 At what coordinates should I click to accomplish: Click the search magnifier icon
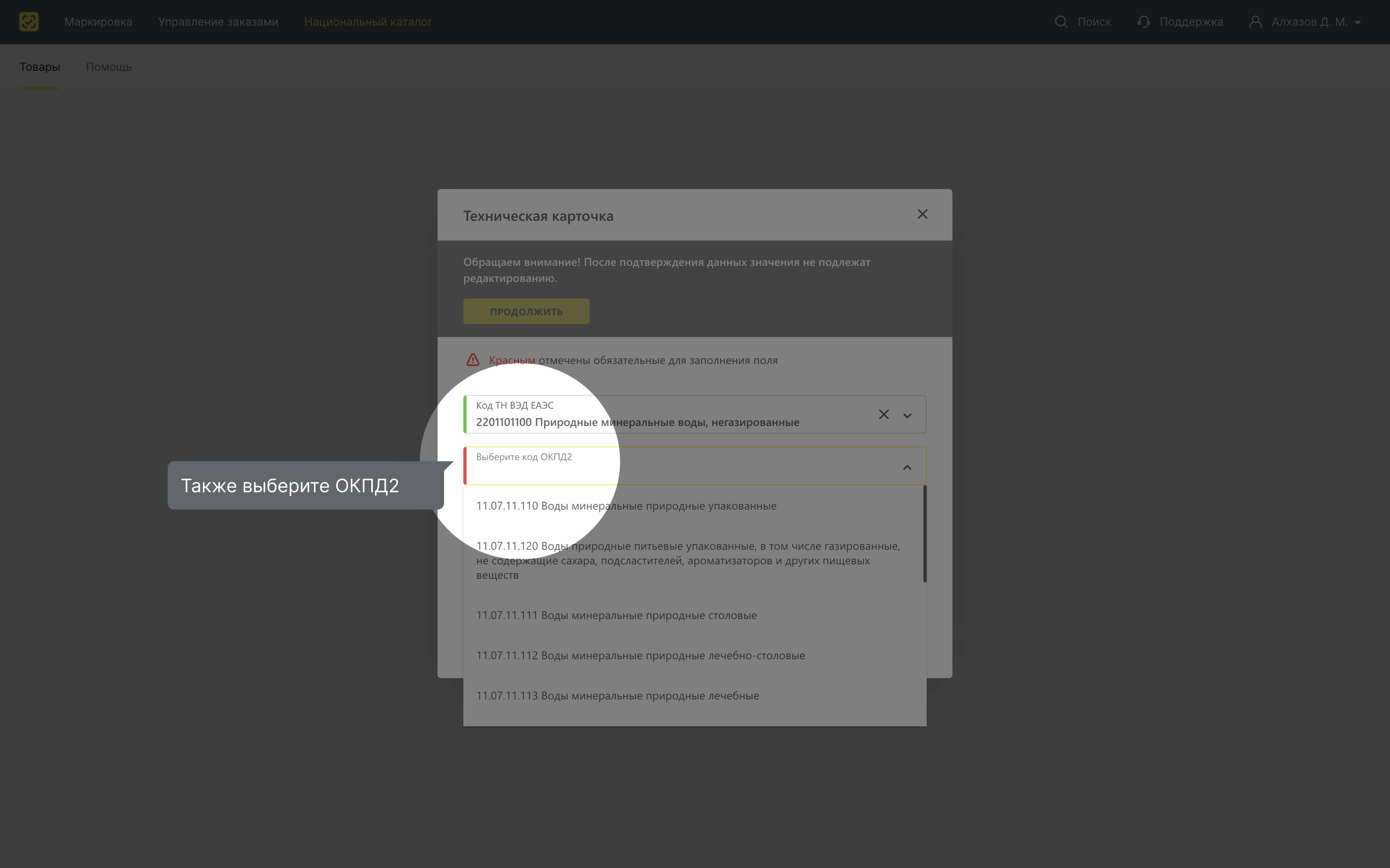tap(1061, 22)
